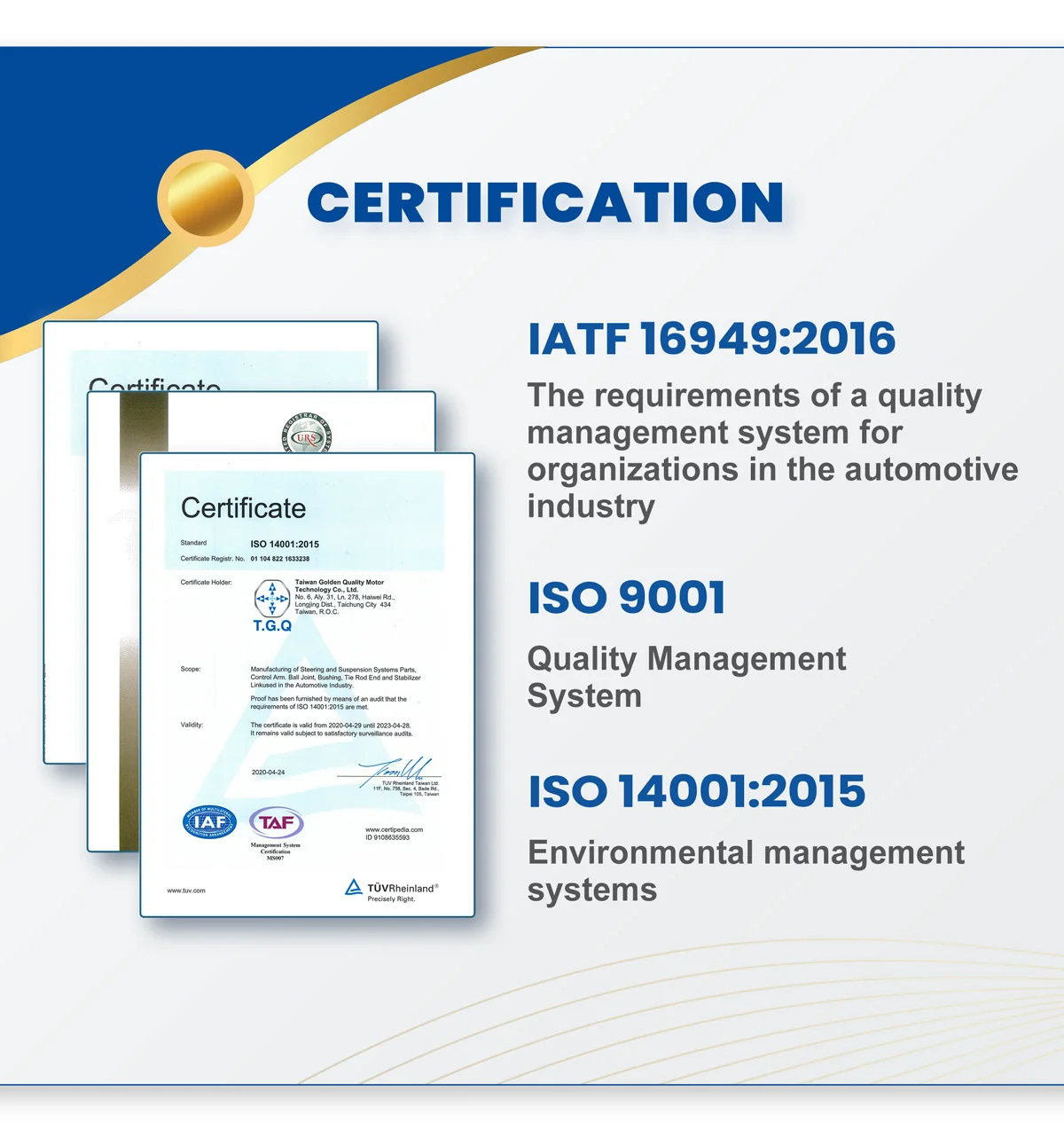Open the www.tuv.com link
This screenshot has width=1064, height=1138.
coord(186,891)
